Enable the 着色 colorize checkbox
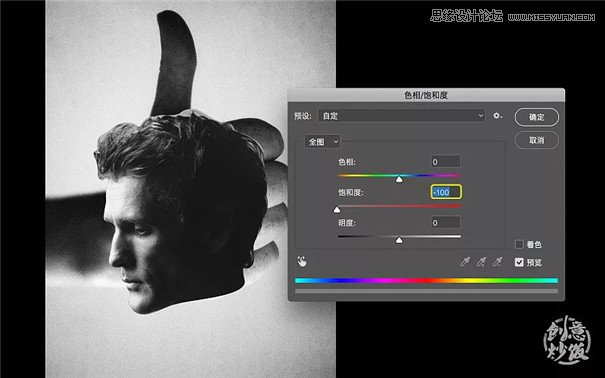This screenshot has width=605, height=378. [519, 244]
